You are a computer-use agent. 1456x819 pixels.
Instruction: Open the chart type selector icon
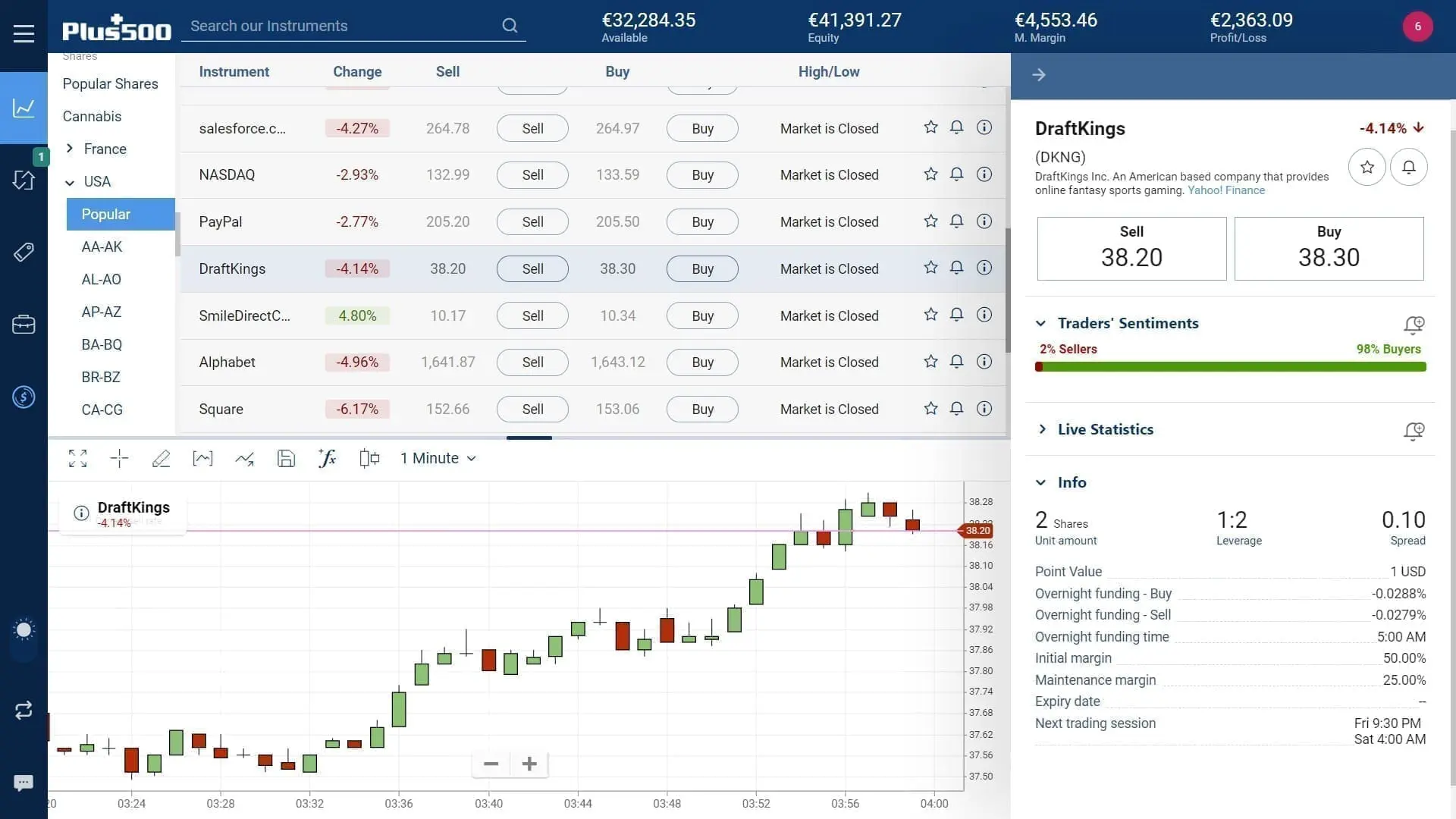(x=202, y=458)
